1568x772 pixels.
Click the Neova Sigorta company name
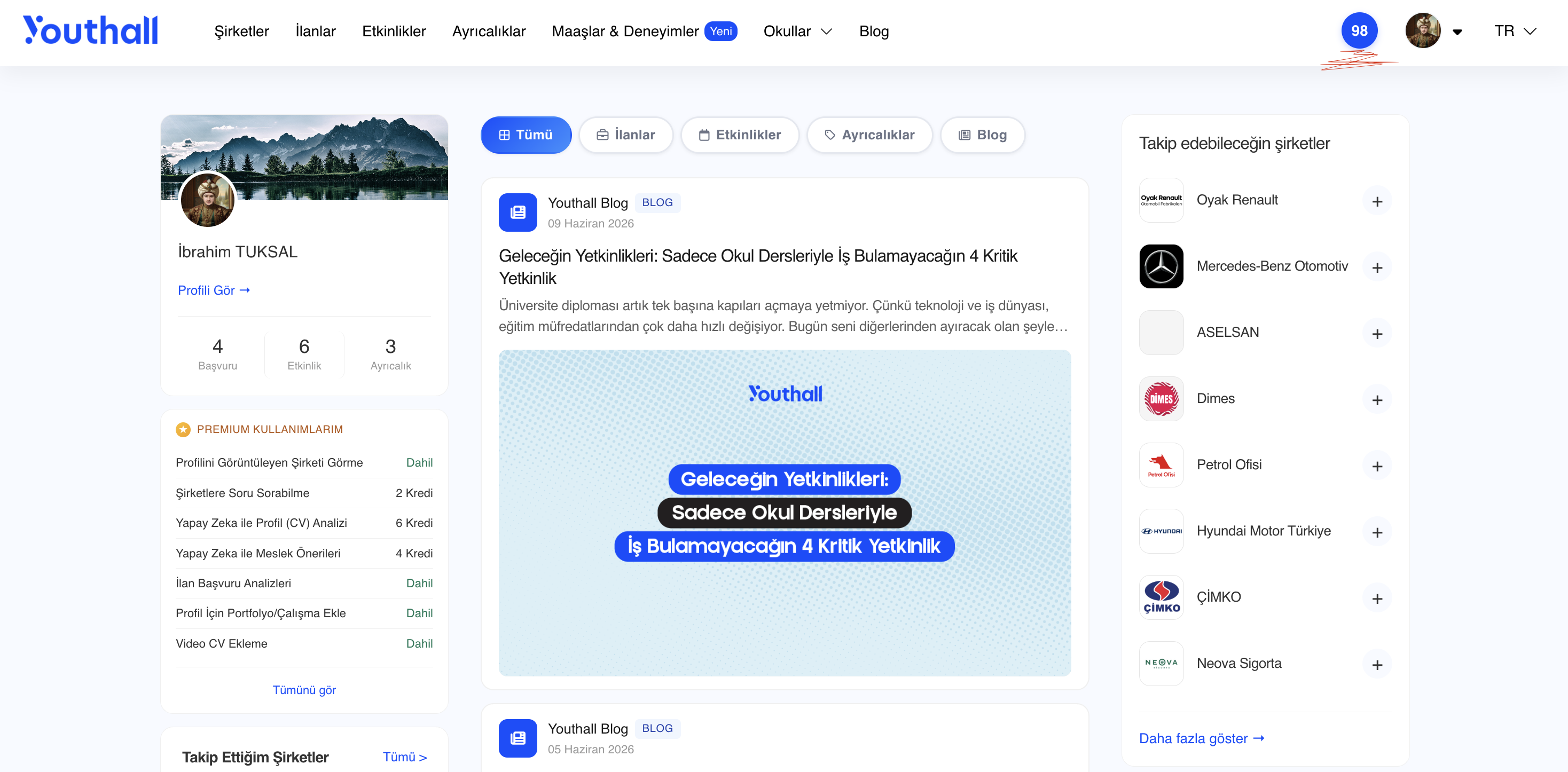[x=1238, y=664]
